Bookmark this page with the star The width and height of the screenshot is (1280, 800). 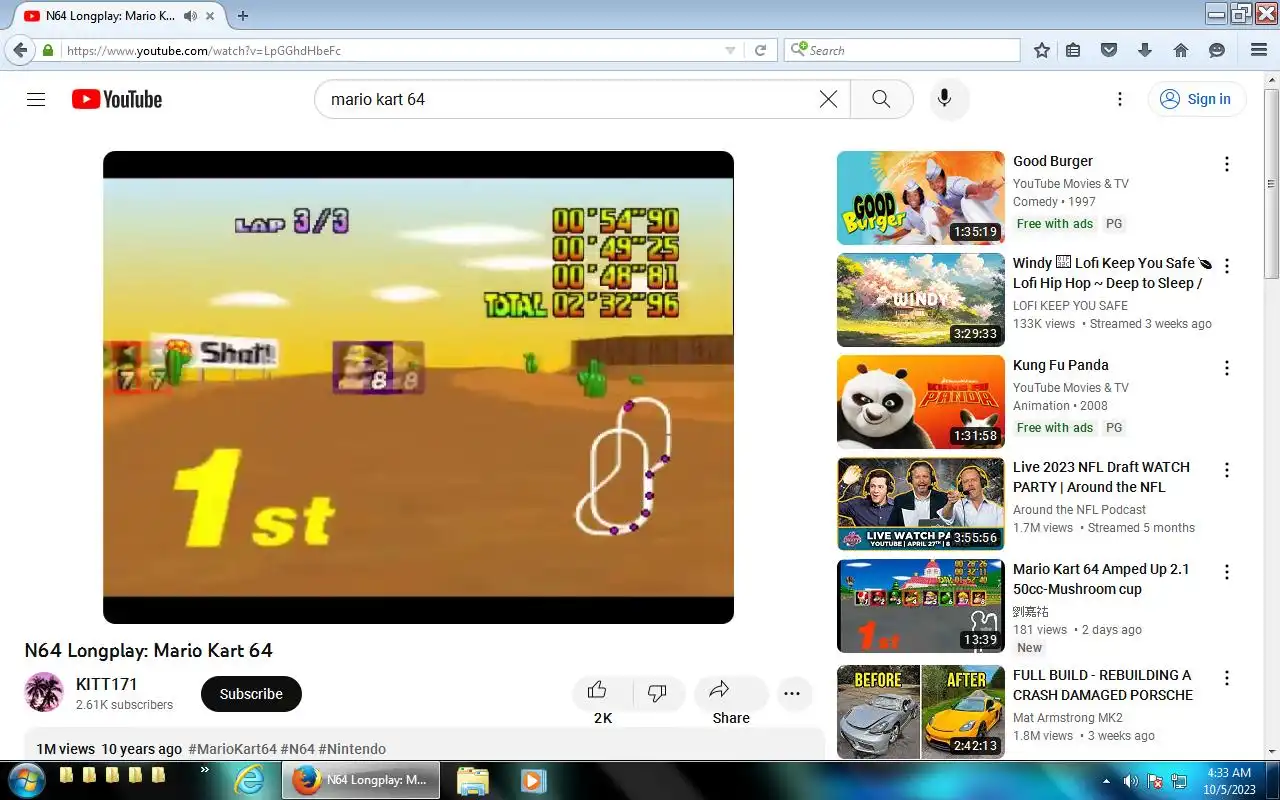1042,50
